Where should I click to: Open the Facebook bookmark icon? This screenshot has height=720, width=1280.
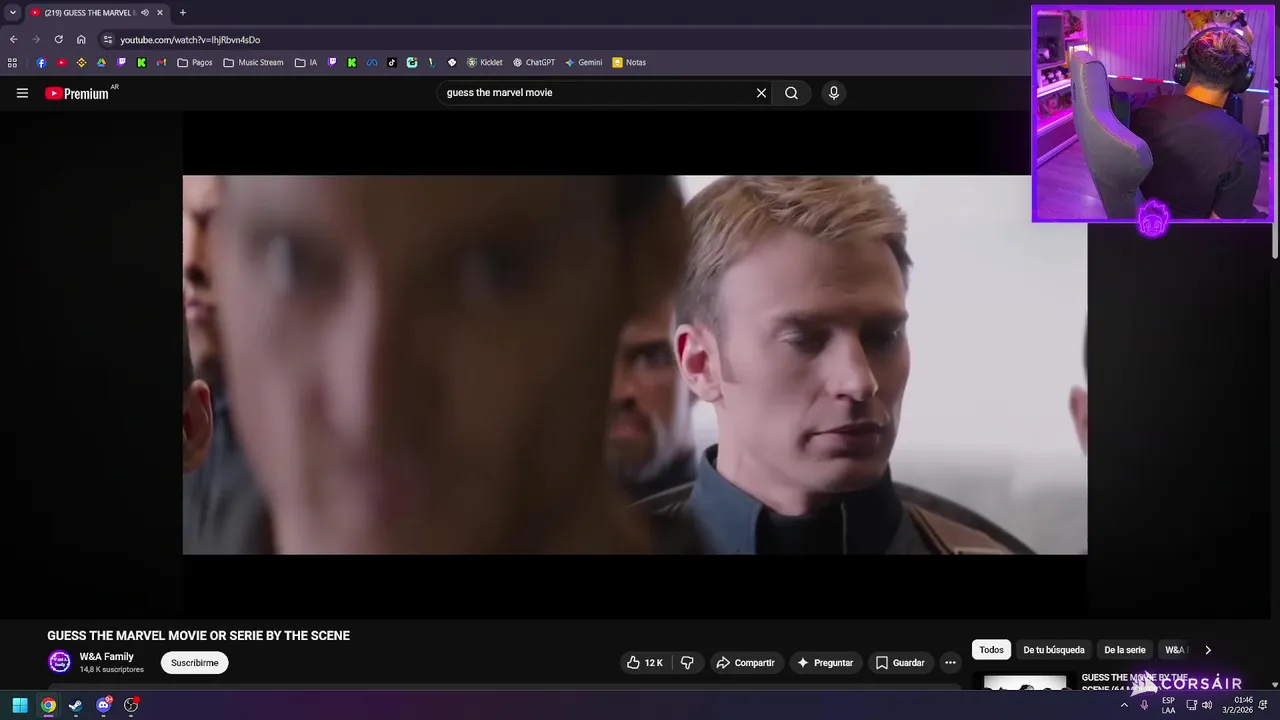tap(41, 62)
